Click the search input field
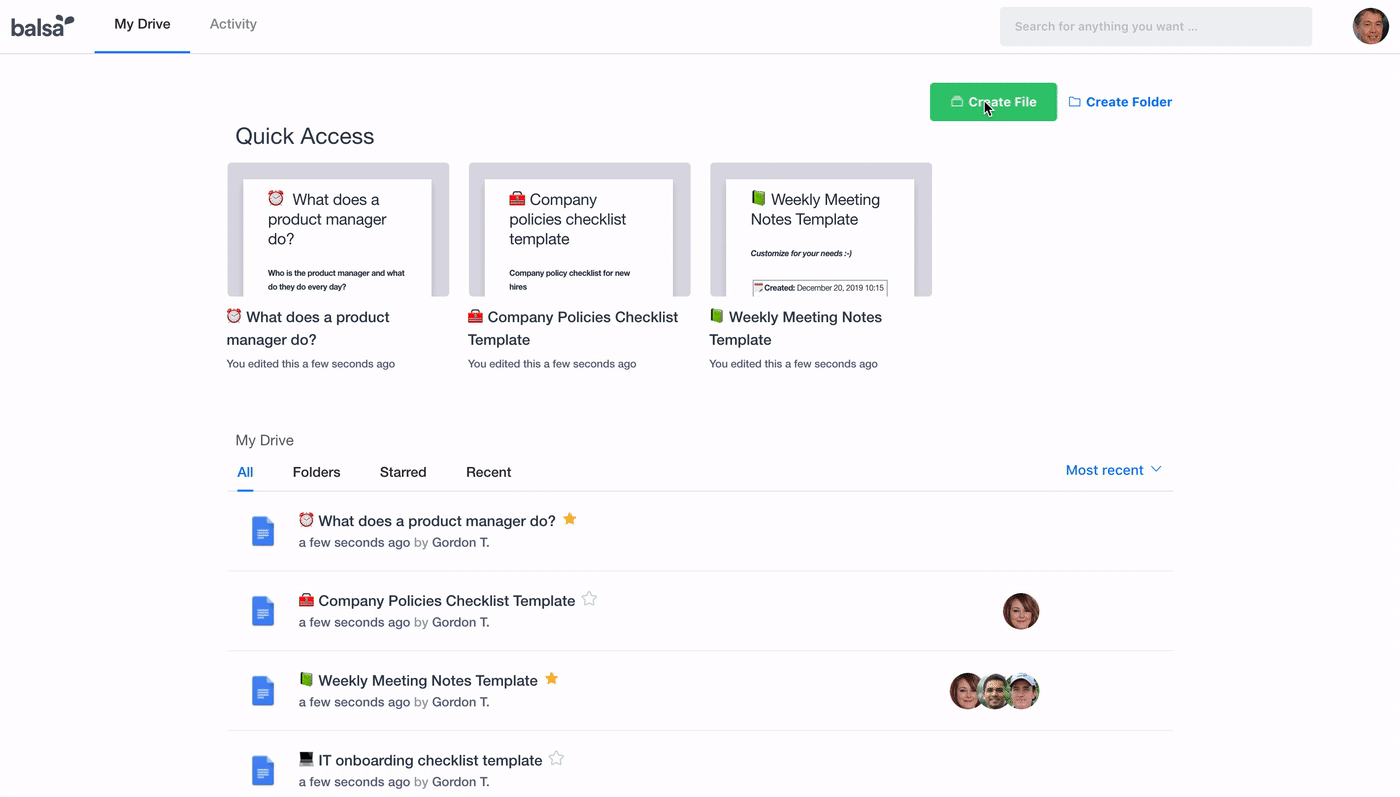The width and height of the screenshot is (1400, 797). (1156, 27)
